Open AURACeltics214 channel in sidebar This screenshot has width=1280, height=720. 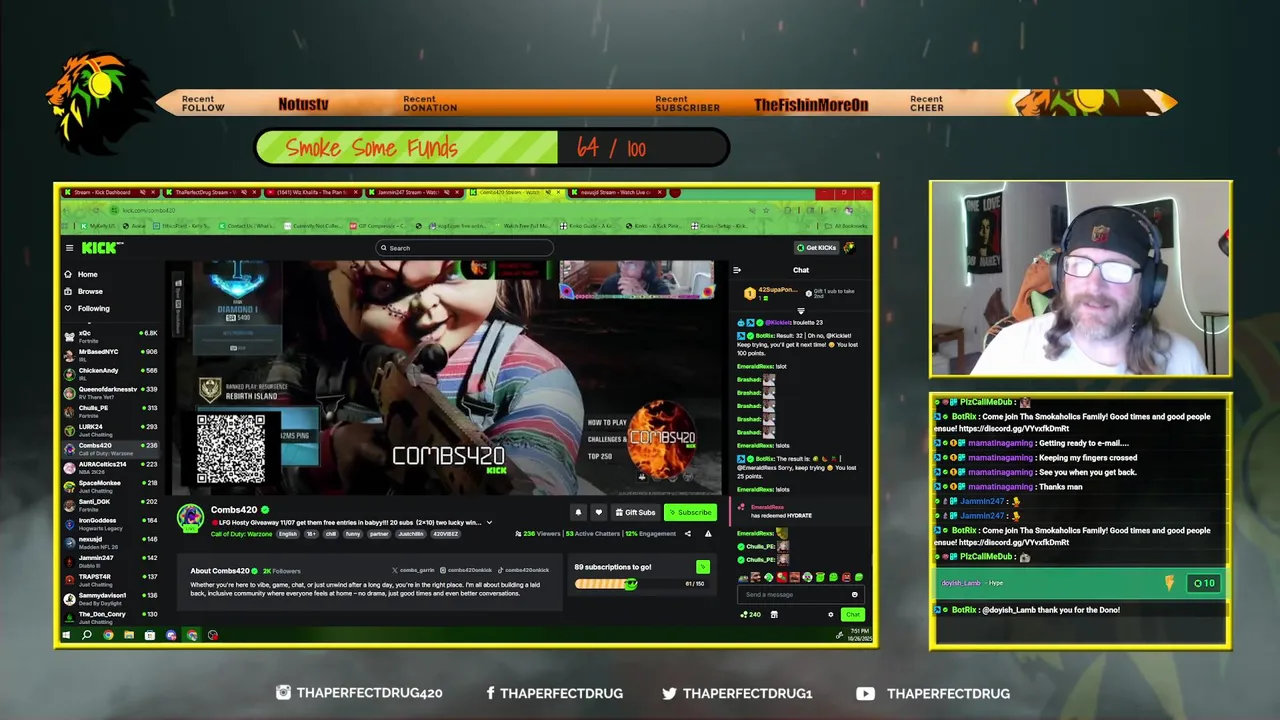[x=111, y=467]
